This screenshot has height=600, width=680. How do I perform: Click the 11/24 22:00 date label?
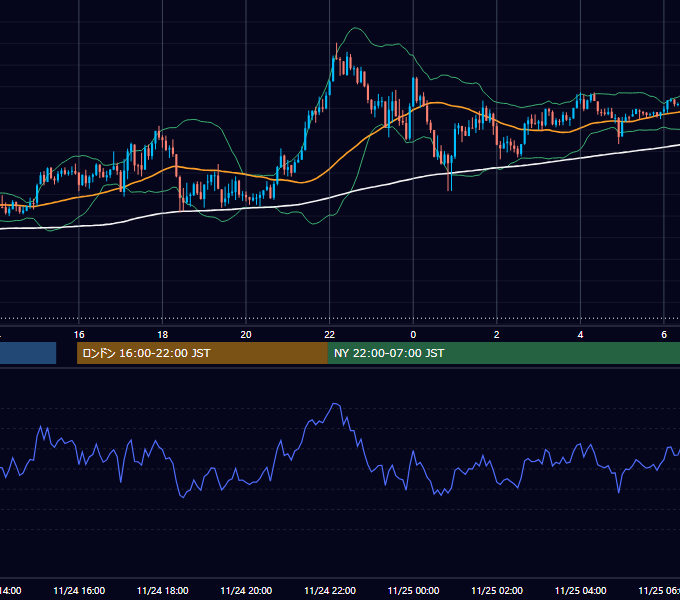(330, 591)
